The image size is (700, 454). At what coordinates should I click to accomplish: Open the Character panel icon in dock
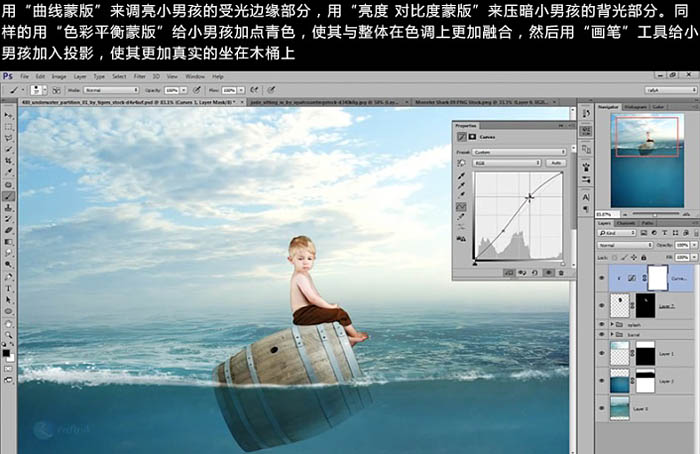[586, 197]
